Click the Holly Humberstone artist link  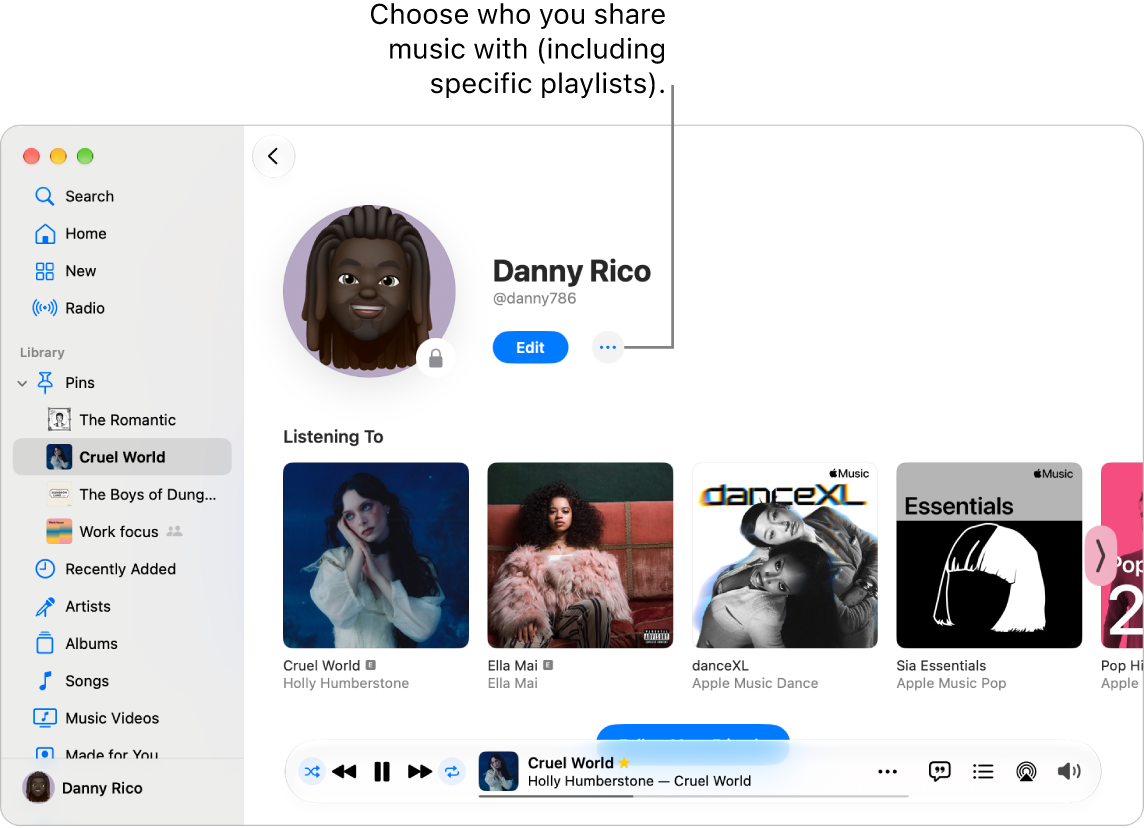click(x=346, y=684)
